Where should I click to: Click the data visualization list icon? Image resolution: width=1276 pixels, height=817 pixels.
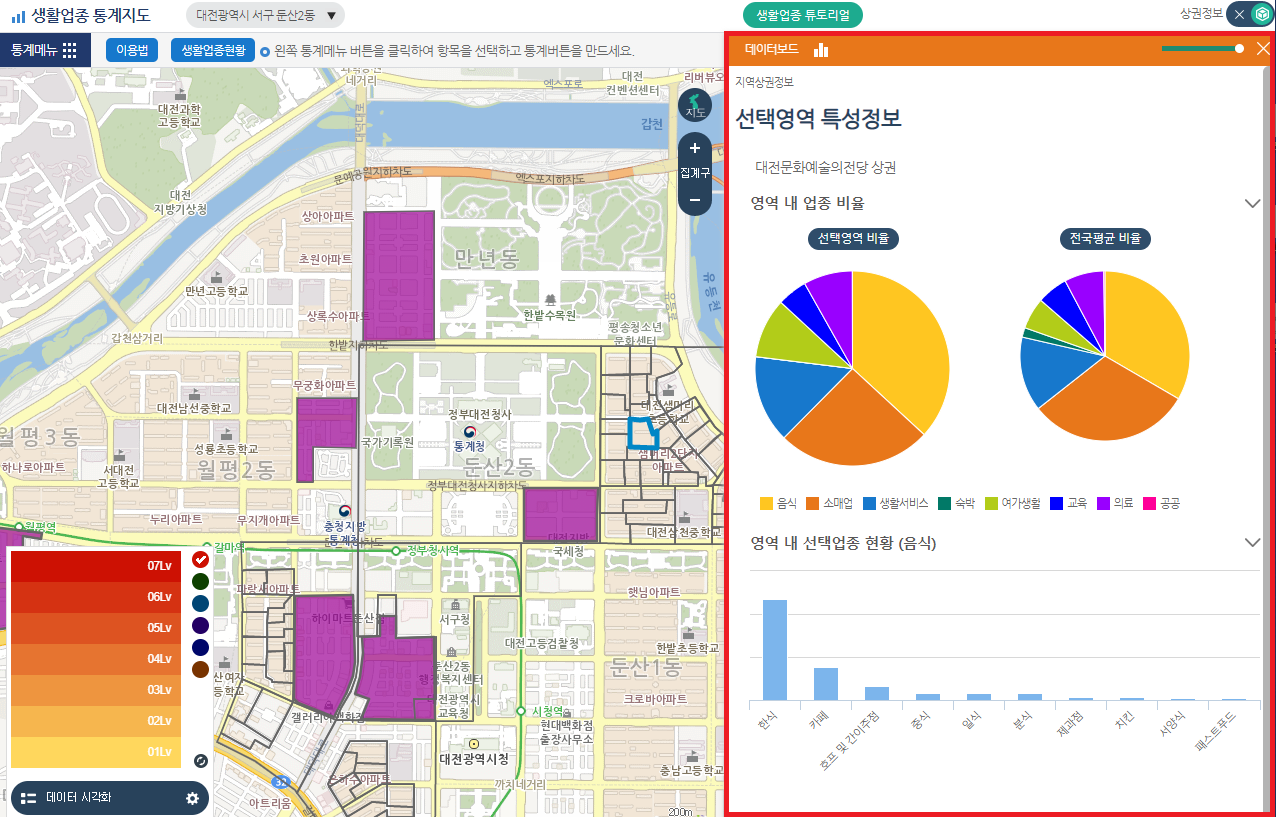point(28,798)
